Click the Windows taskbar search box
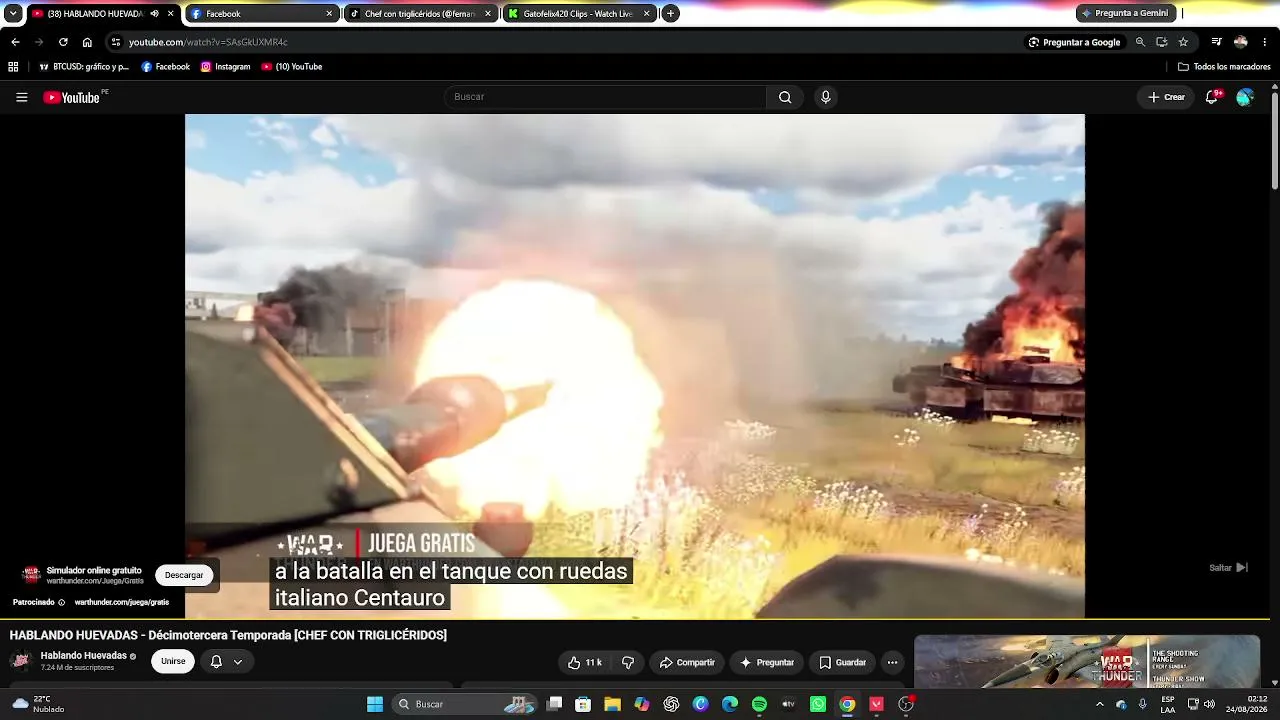 (x=465, y=704)
